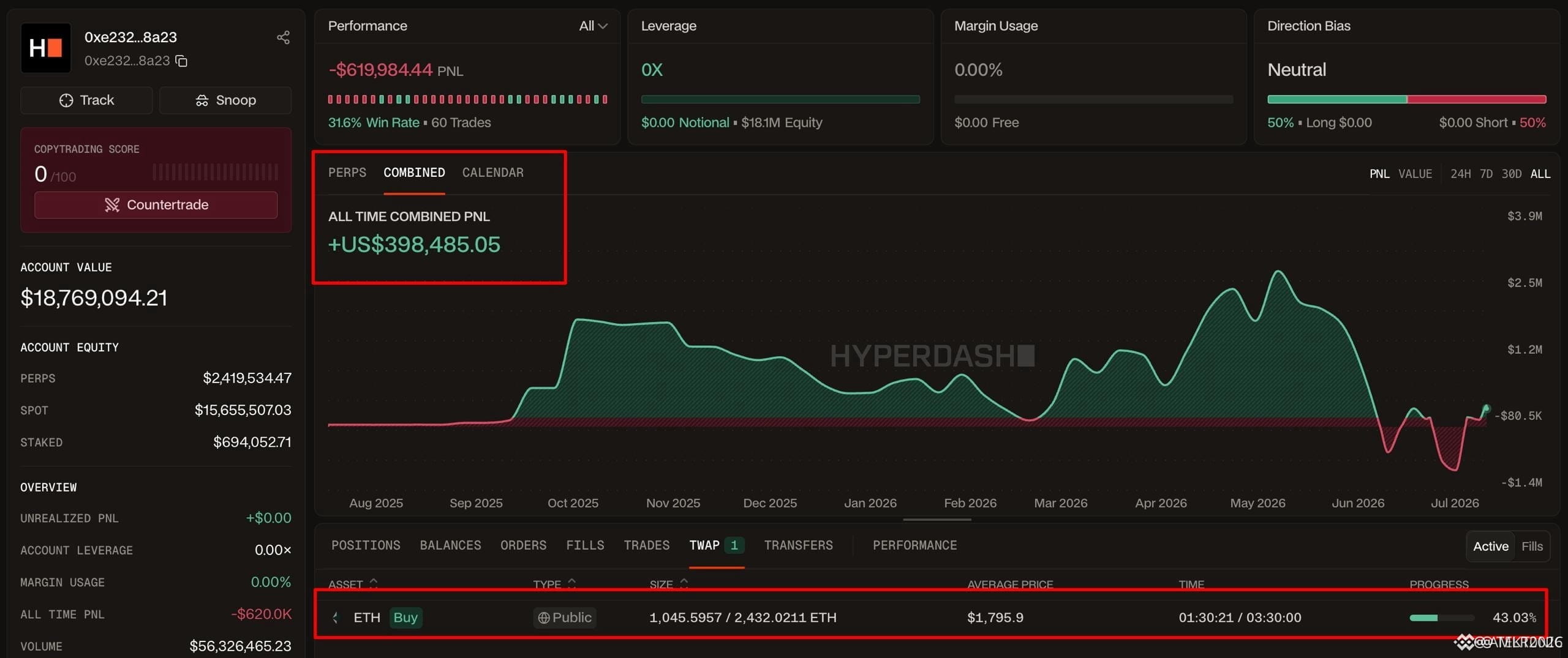Open the Performance All timeframe dropdown
This screenshot has width=1568, height=658.
593,26
